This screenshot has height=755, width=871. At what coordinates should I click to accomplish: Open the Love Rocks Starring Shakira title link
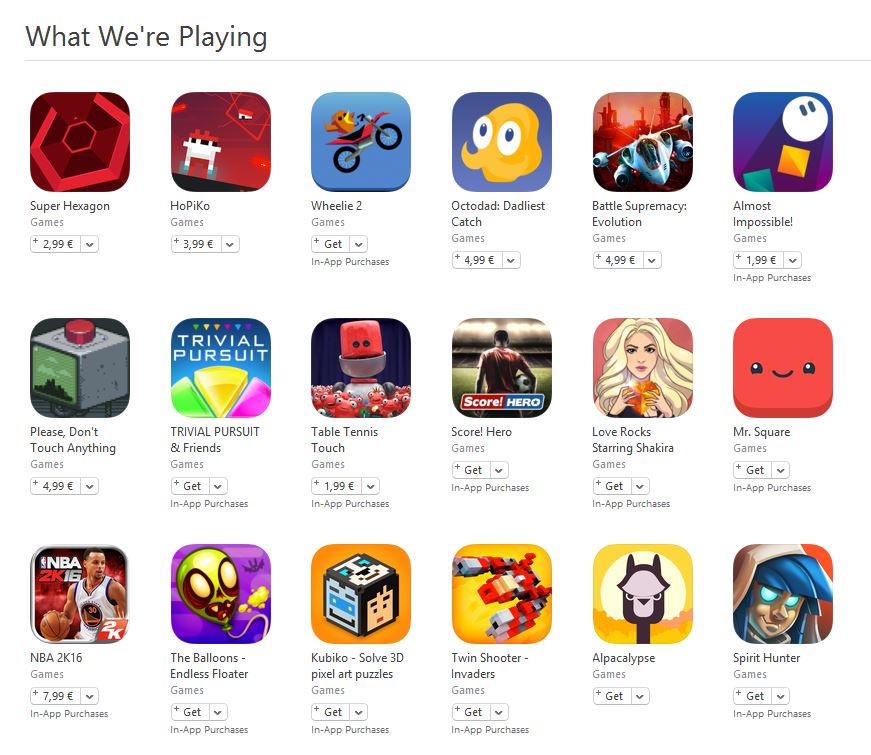point(633,439)
